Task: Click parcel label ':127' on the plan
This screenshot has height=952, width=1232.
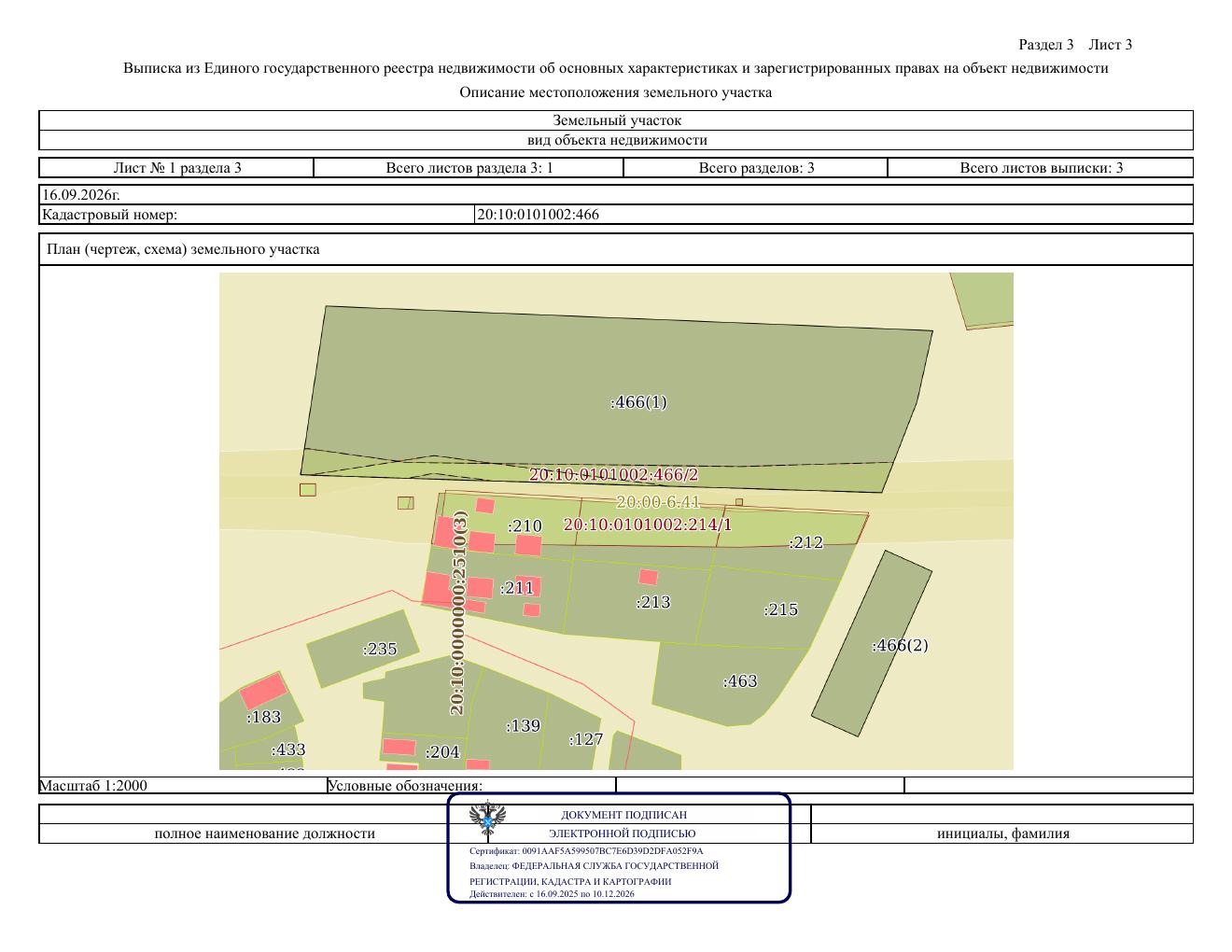Action: click(586, 739)
